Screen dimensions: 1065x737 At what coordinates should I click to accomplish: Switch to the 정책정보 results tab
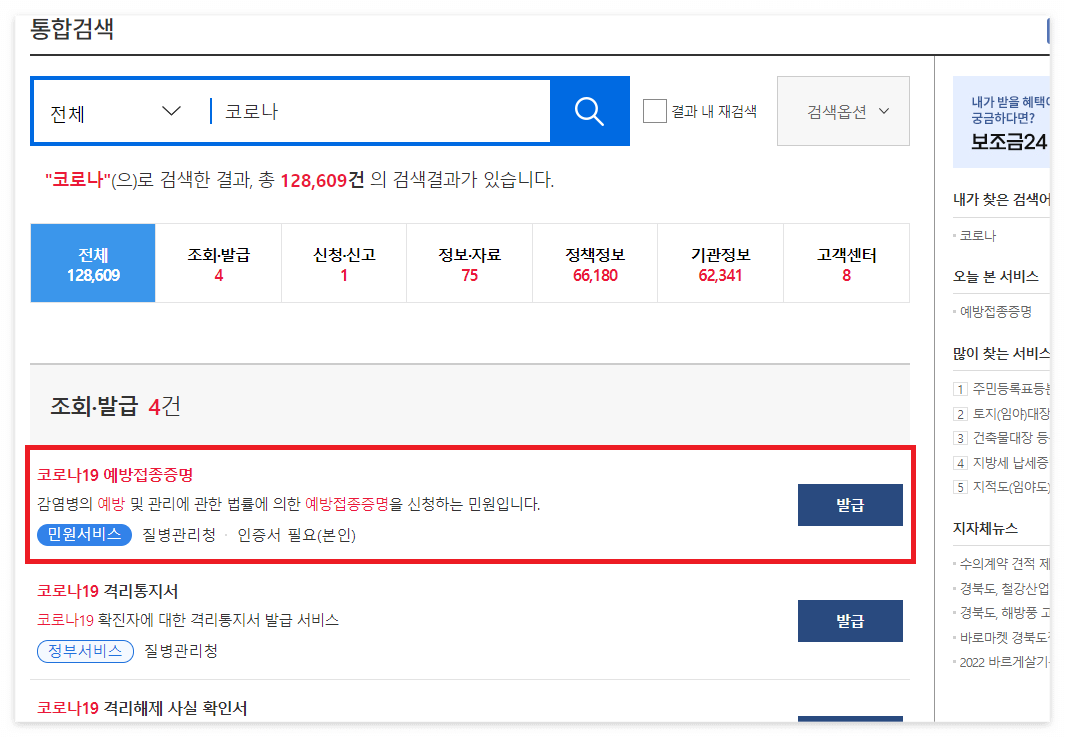(x=595, y=262)
